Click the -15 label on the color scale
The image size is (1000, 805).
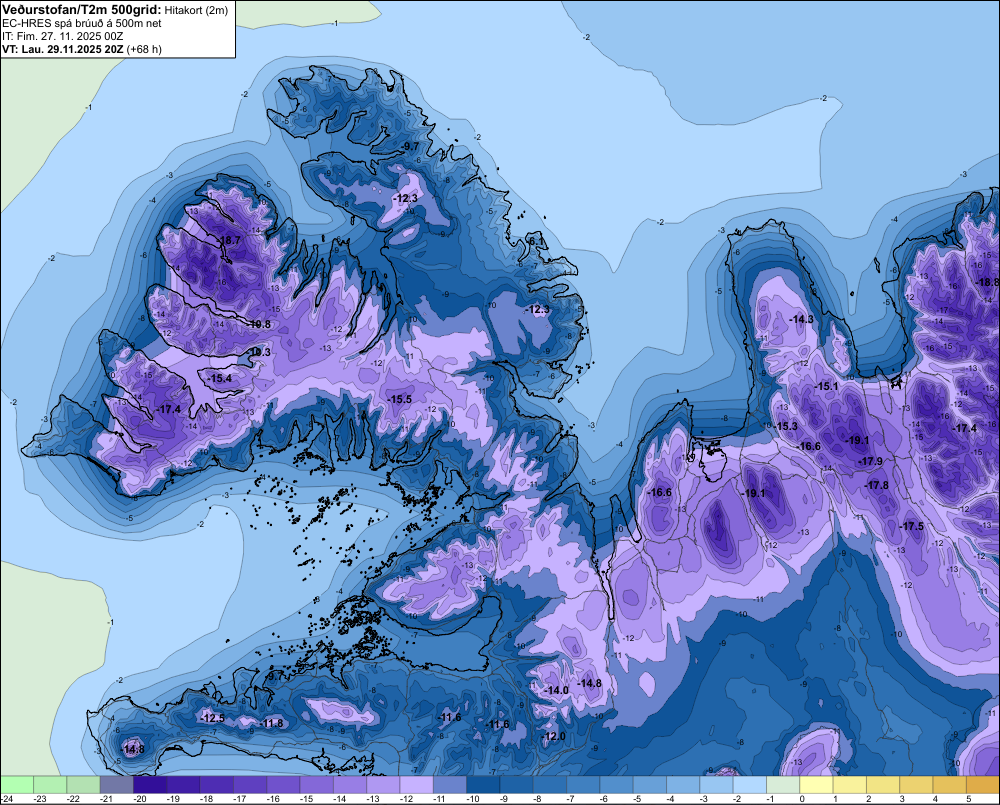click(x=307, y=799)
